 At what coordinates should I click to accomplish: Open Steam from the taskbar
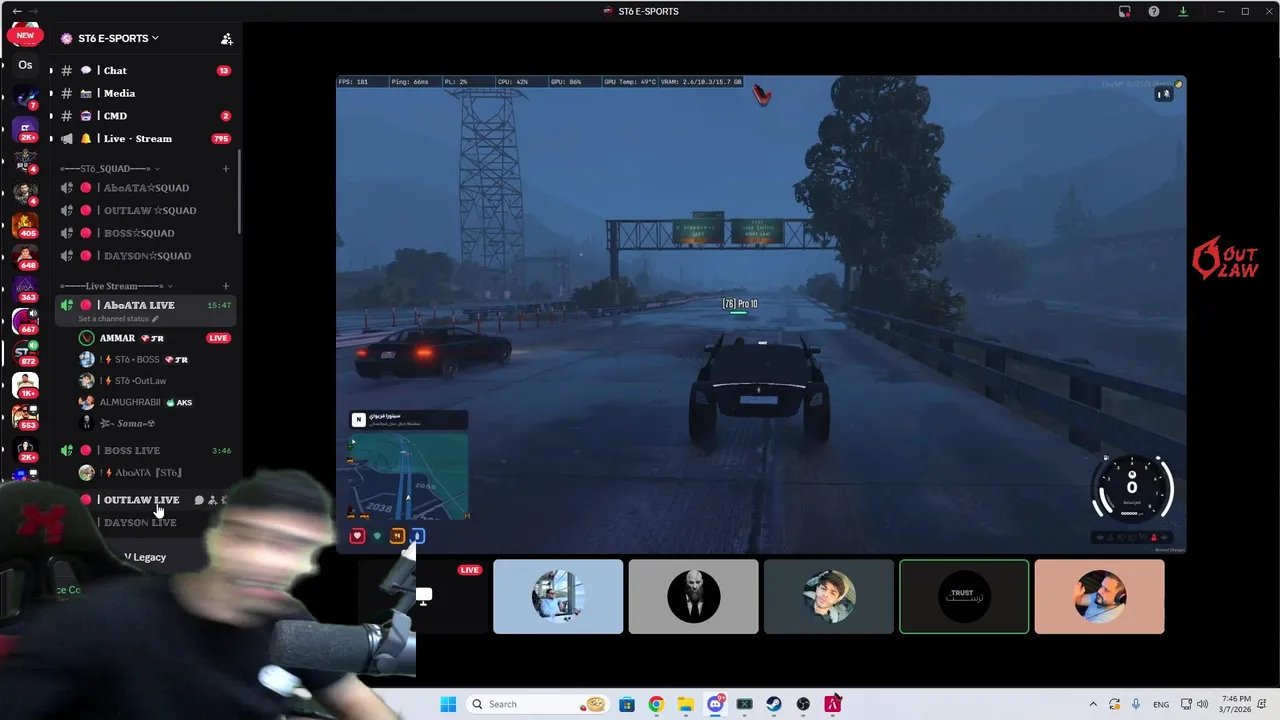click(774, 704)
